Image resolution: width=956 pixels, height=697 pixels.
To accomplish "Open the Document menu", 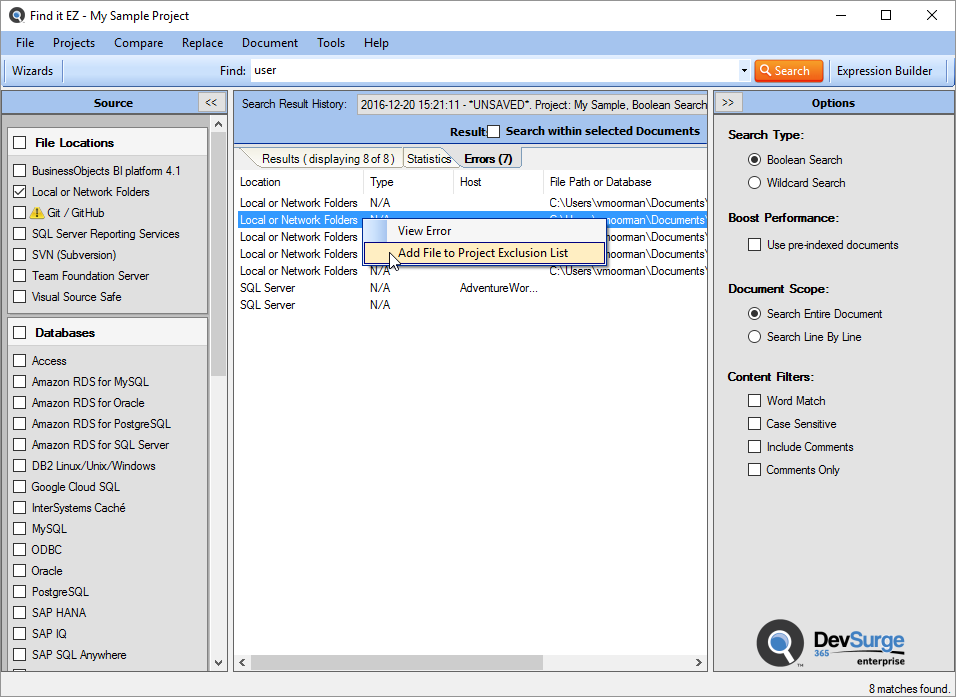I will pos(270,43).
